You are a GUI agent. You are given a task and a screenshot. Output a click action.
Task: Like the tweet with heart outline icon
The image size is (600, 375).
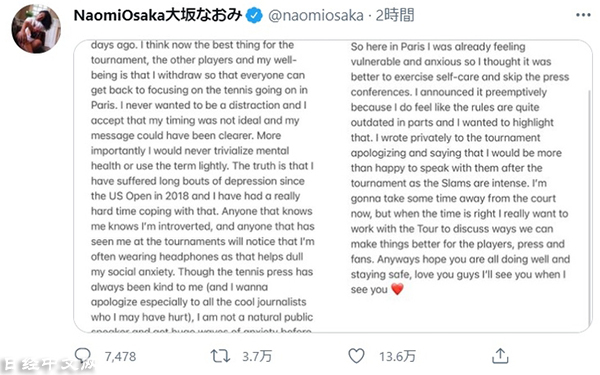(356, 356)
